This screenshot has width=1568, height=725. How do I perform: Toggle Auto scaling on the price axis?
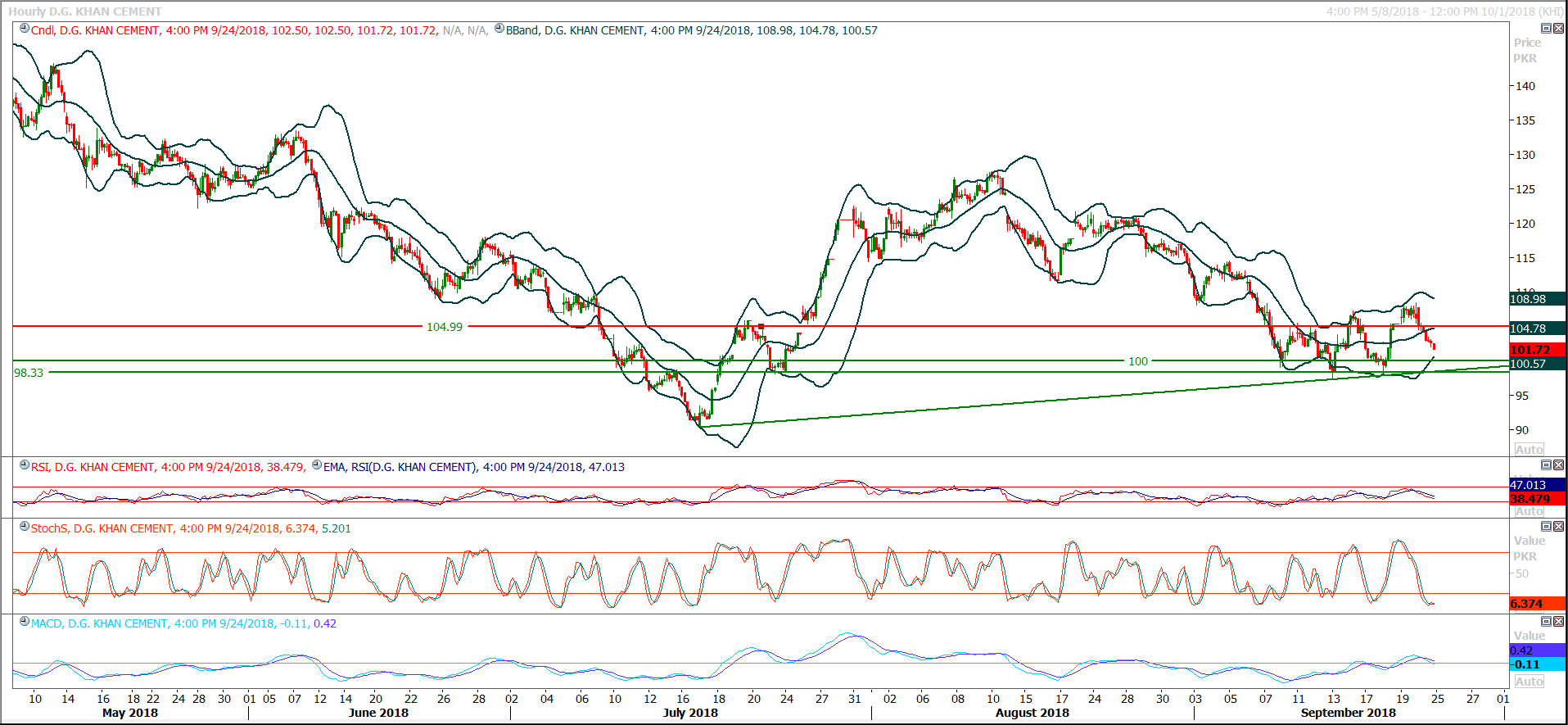1529,449
